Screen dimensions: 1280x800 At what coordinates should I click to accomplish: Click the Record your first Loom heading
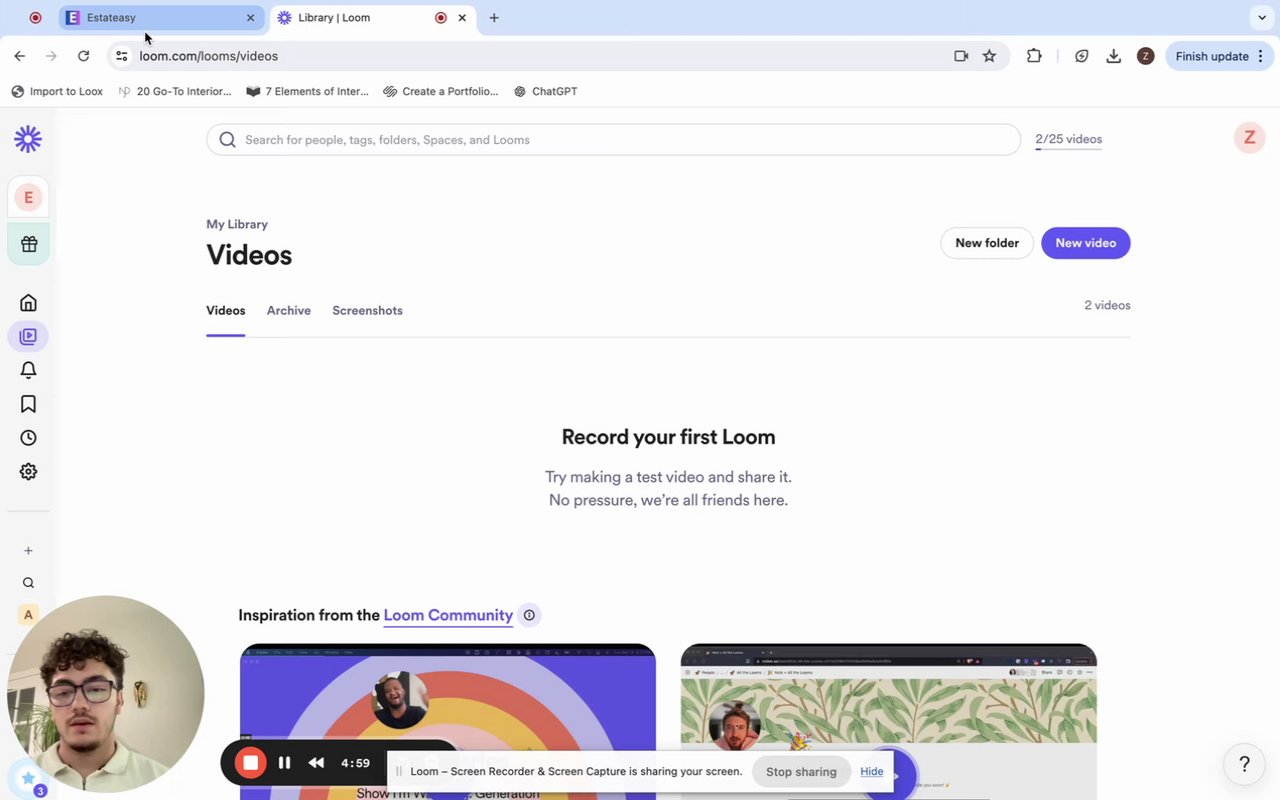(x=668, y=437)
